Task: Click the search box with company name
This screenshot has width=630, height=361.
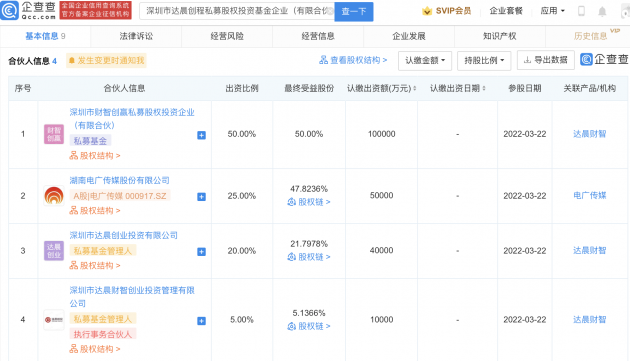Action: pyautogui.click(x=237, y=11)
